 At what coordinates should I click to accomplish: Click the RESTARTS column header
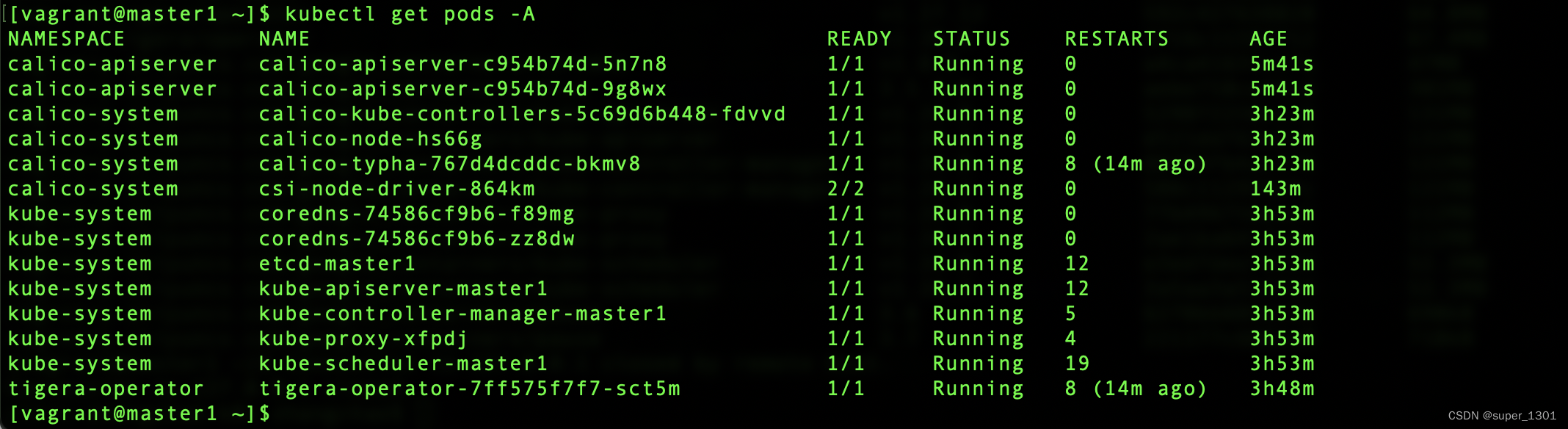pos(1117,39)
